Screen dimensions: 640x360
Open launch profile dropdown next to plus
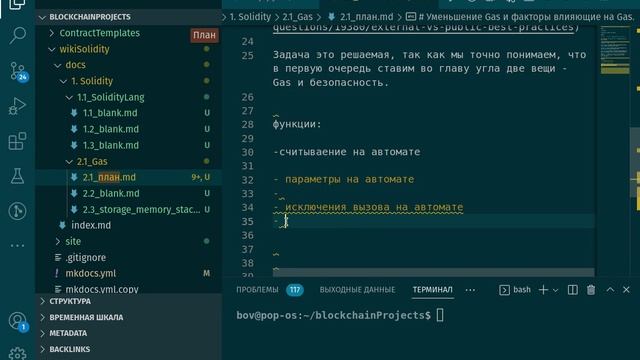(x=555, y=290)
